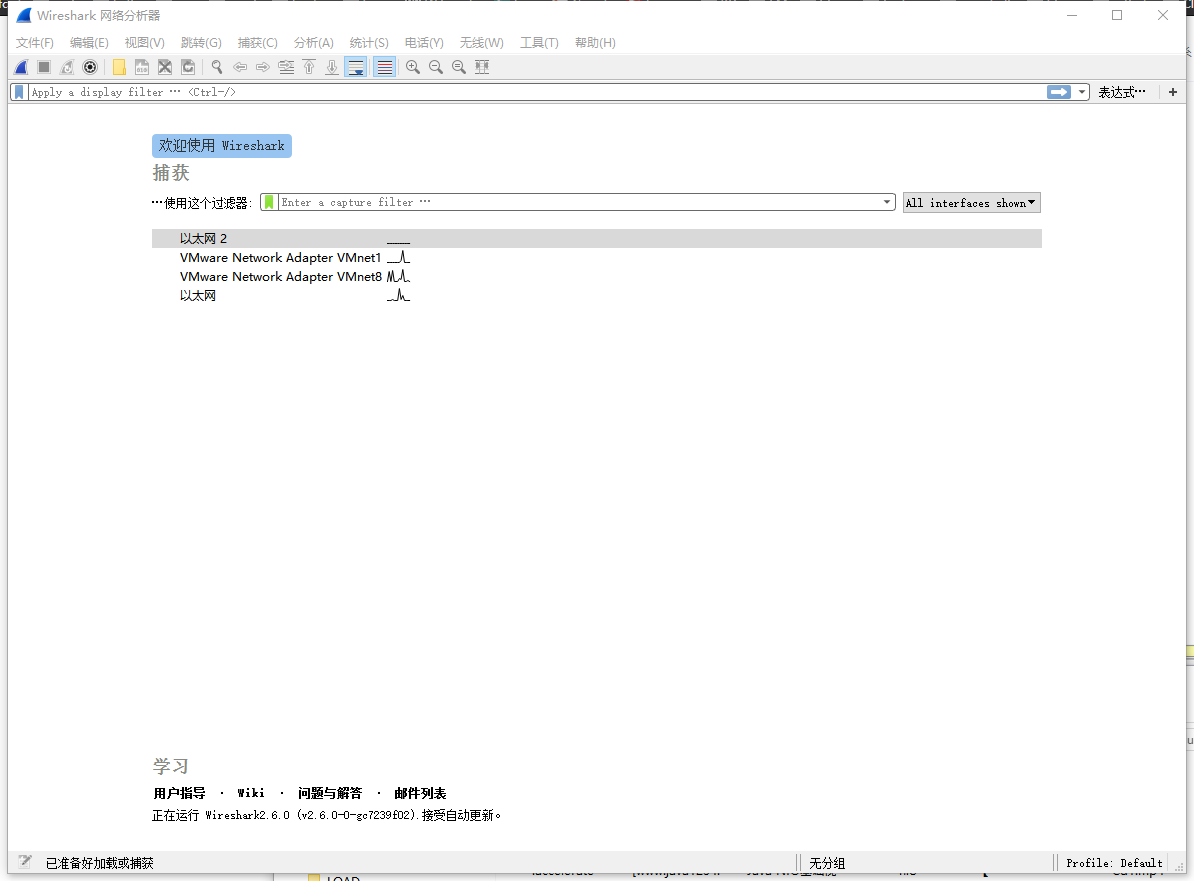1194x881 pixels.
Task: Close the capture file X icon
Action: click(x=164, y=67)
